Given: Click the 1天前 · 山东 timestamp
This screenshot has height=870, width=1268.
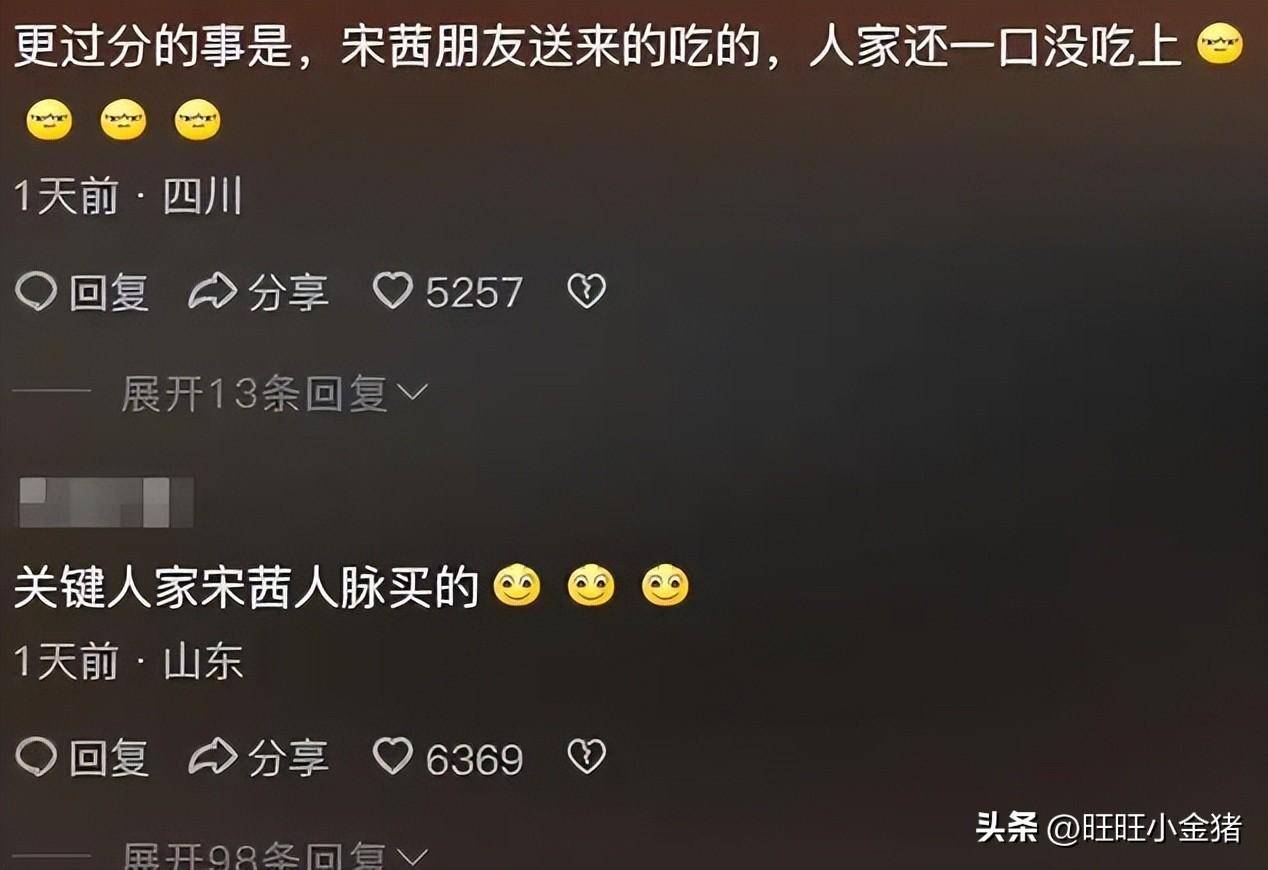Looking at the screenshot, I should click(129, 663).
